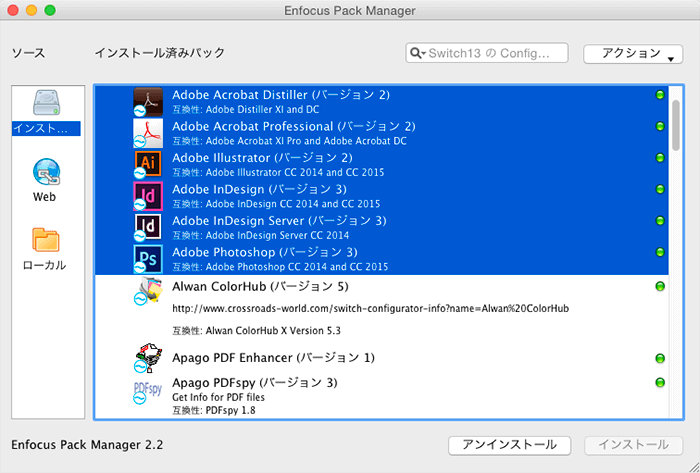
Task: Click the Apago PDFspy icon
Action: (148, 392)
